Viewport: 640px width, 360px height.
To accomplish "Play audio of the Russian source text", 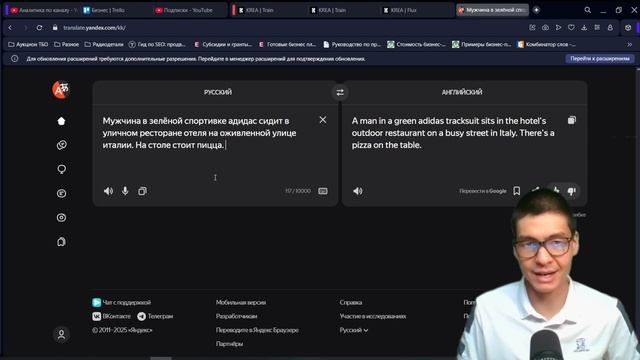I will pos(108,191).
